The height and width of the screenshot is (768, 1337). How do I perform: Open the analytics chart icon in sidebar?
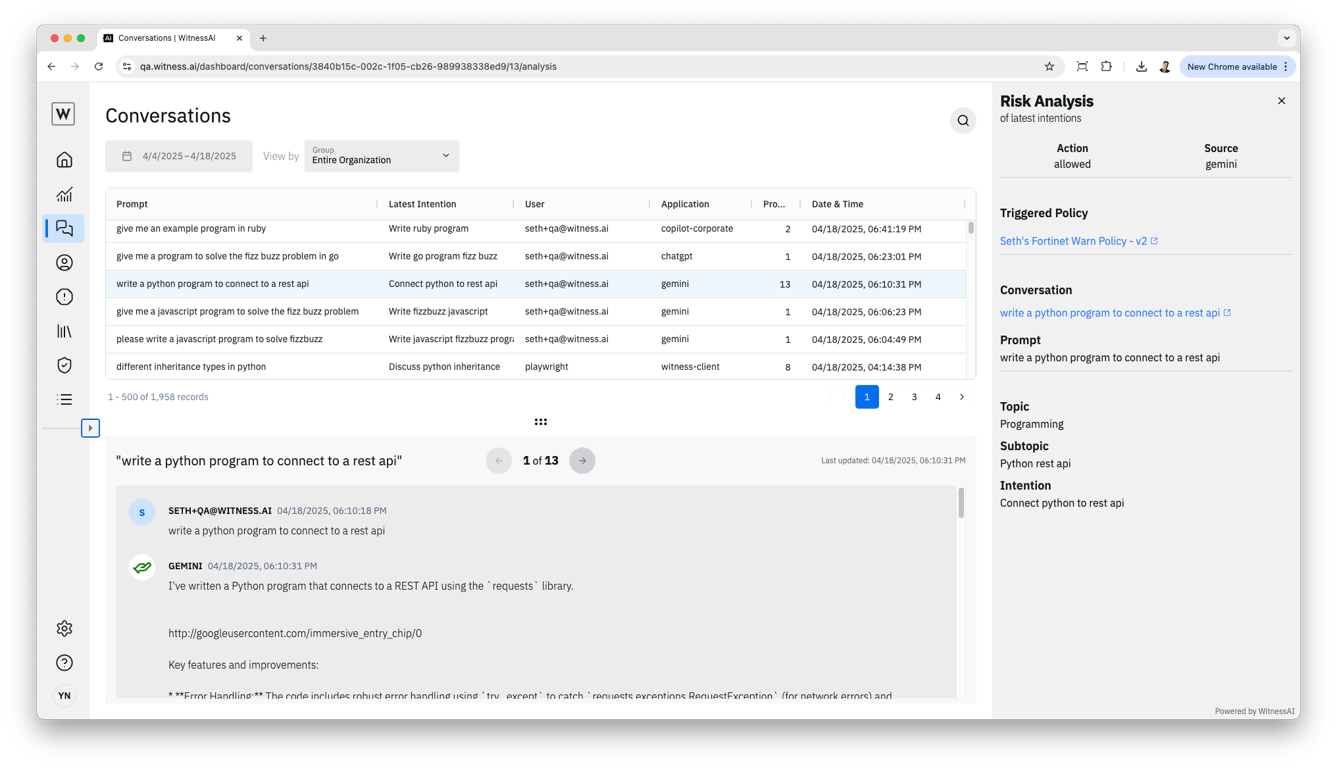click(x=64, y=194)
